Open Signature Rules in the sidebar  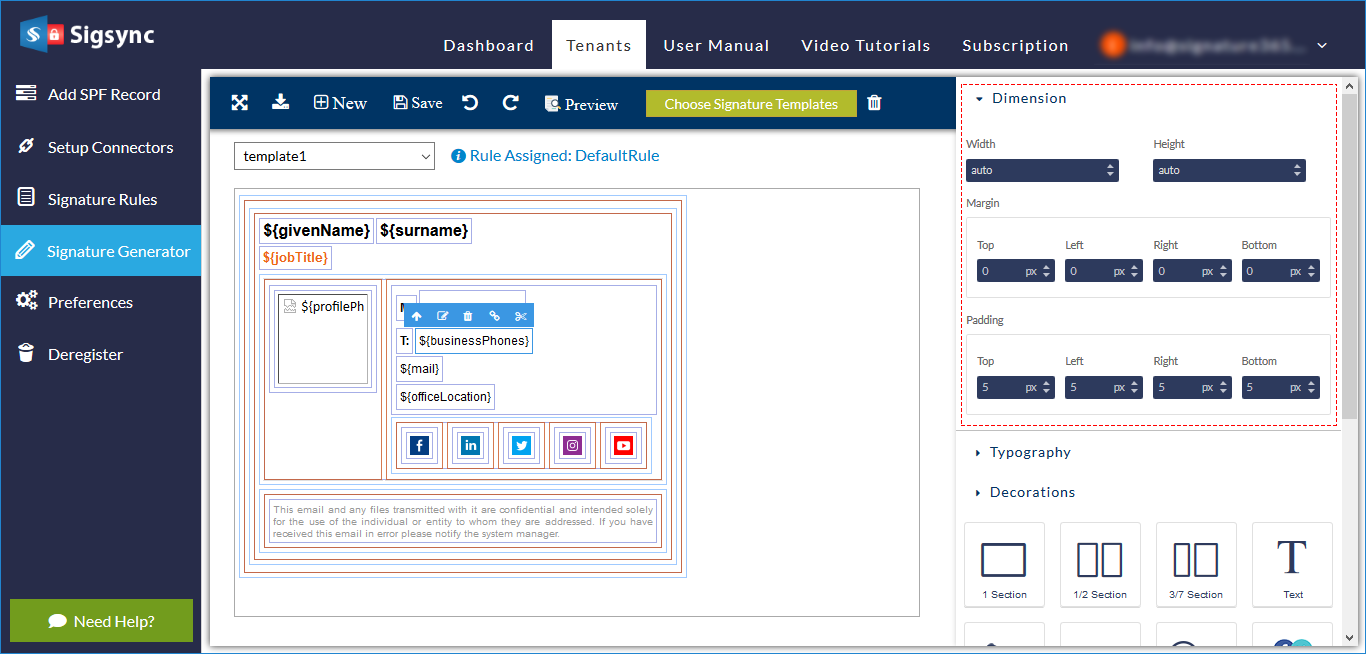click(x=102, y=199)
